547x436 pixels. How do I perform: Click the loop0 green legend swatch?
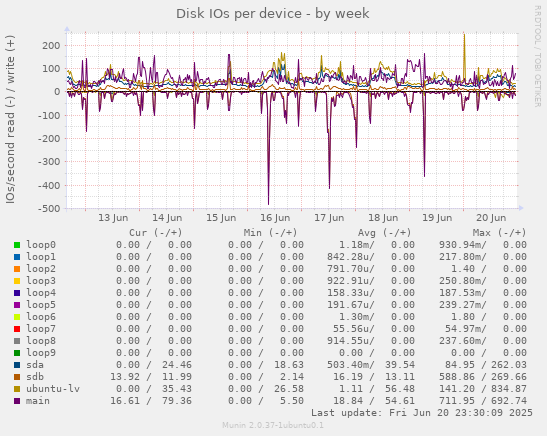pos(17,245)
